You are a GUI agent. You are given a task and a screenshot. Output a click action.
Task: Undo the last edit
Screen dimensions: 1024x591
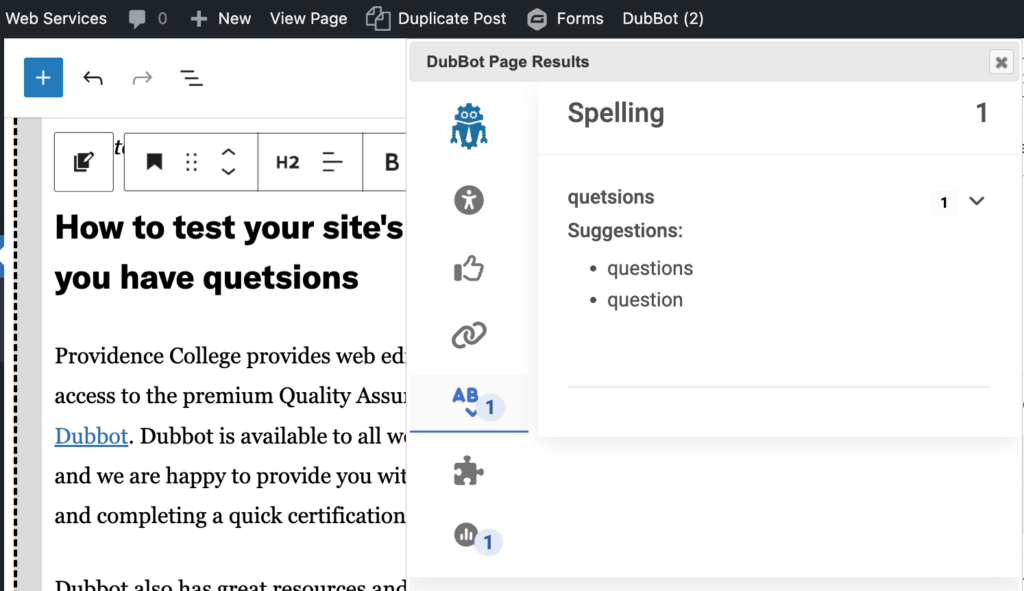tap(93, 78)
